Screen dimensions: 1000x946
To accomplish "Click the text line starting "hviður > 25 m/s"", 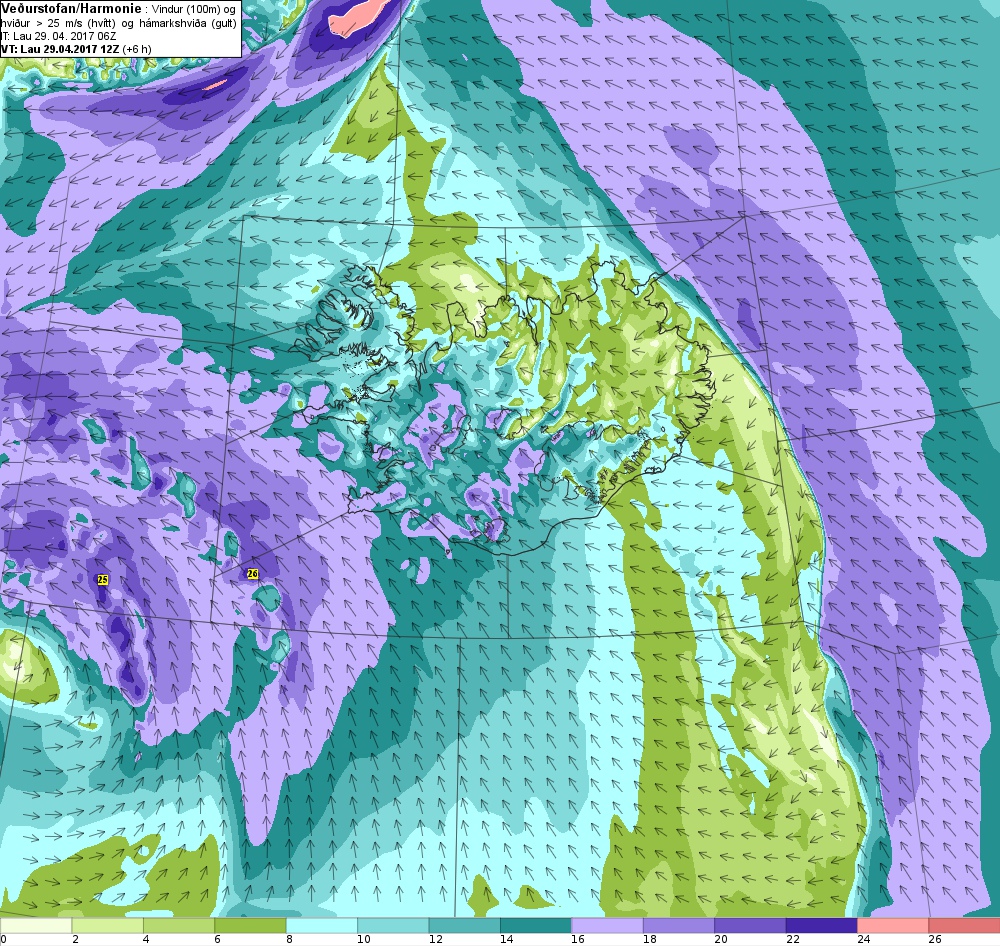I will pos(119,24).
